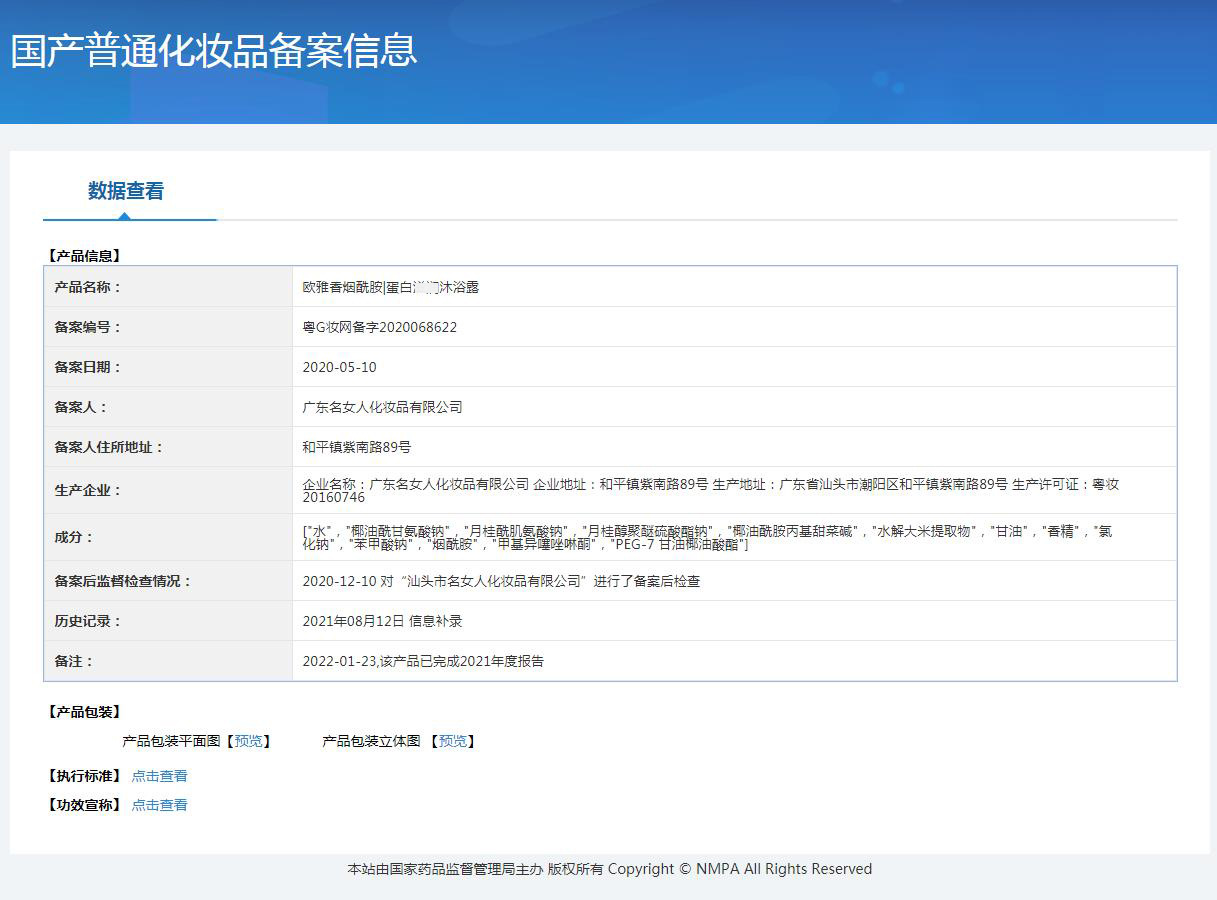Click the 产品名称 row label
Screen dimensions: 1217x900
87,287
